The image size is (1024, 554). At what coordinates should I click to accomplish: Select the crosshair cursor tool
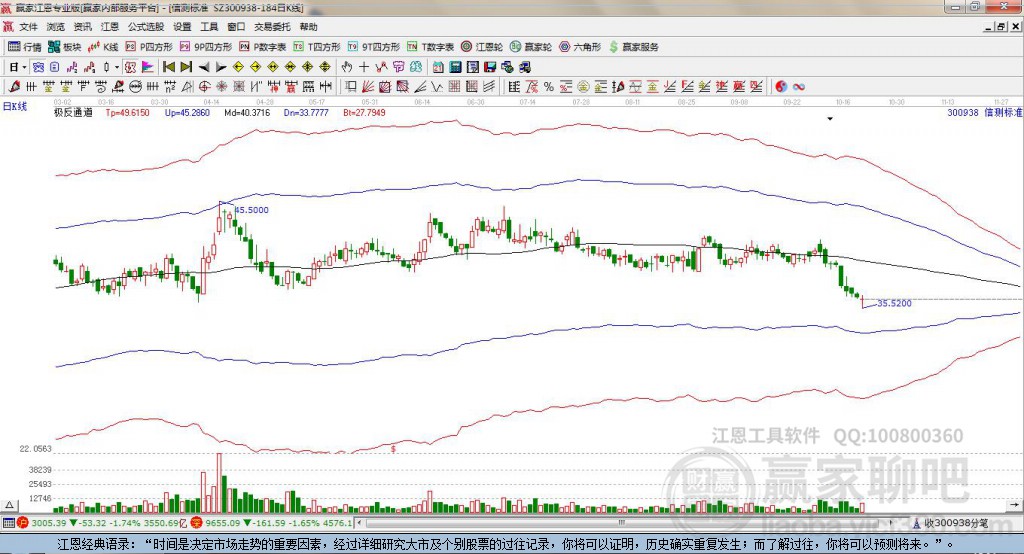pyautogui.click(x=364, y=67)
